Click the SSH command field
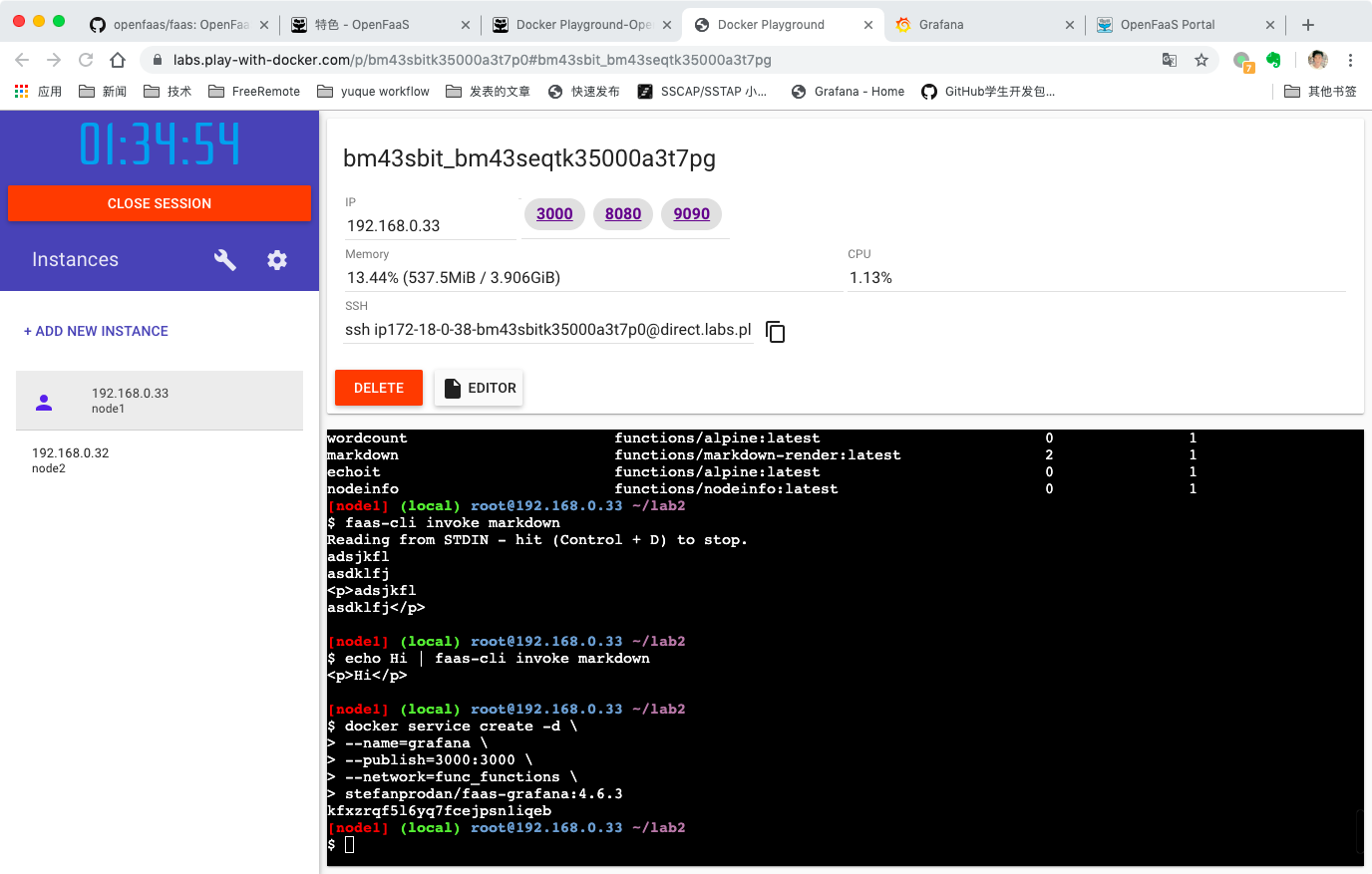Screen dimensions: 1372x874 (548, 330)
